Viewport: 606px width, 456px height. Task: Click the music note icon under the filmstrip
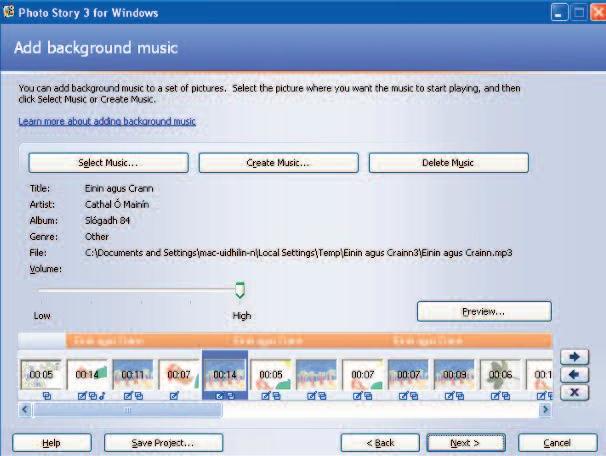tap(102, 396)
